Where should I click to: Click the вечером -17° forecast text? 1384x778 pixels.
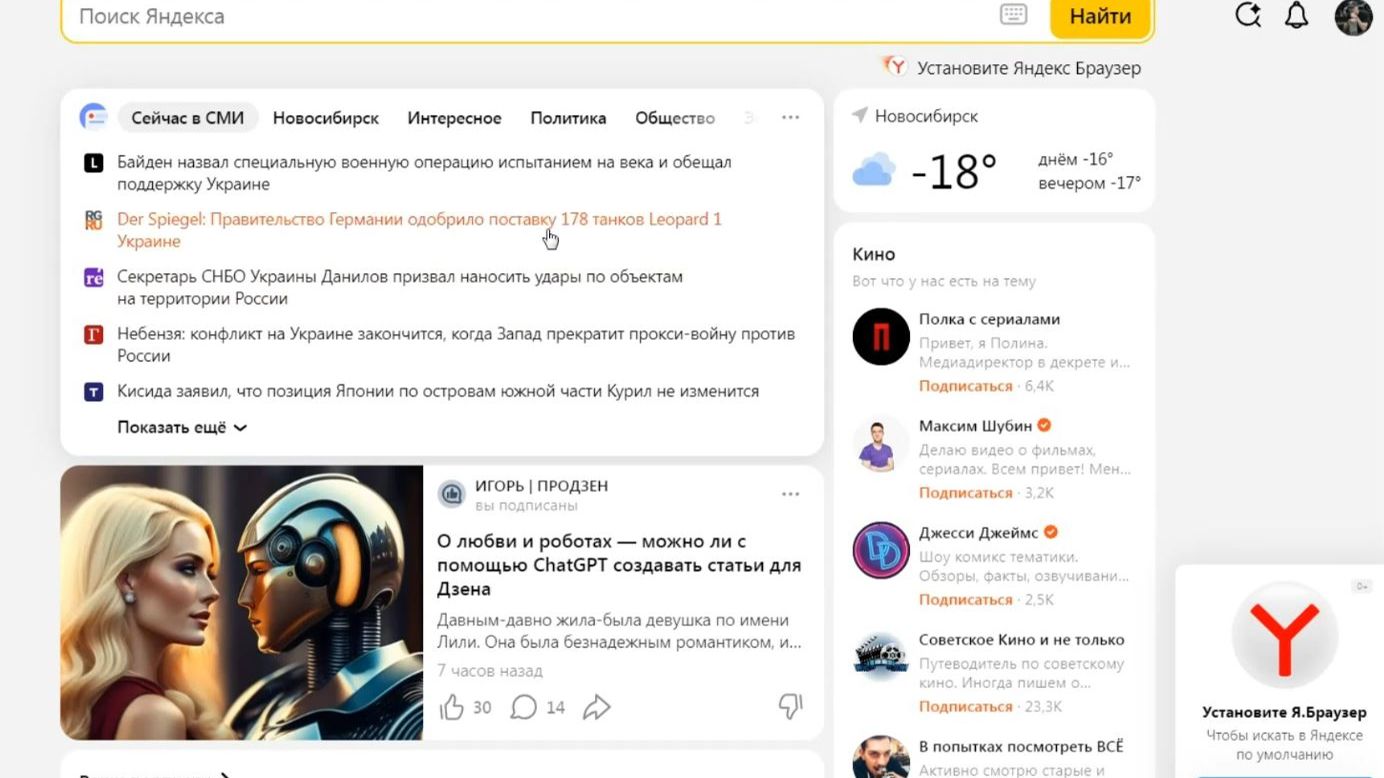click(x=1089, y=184)
